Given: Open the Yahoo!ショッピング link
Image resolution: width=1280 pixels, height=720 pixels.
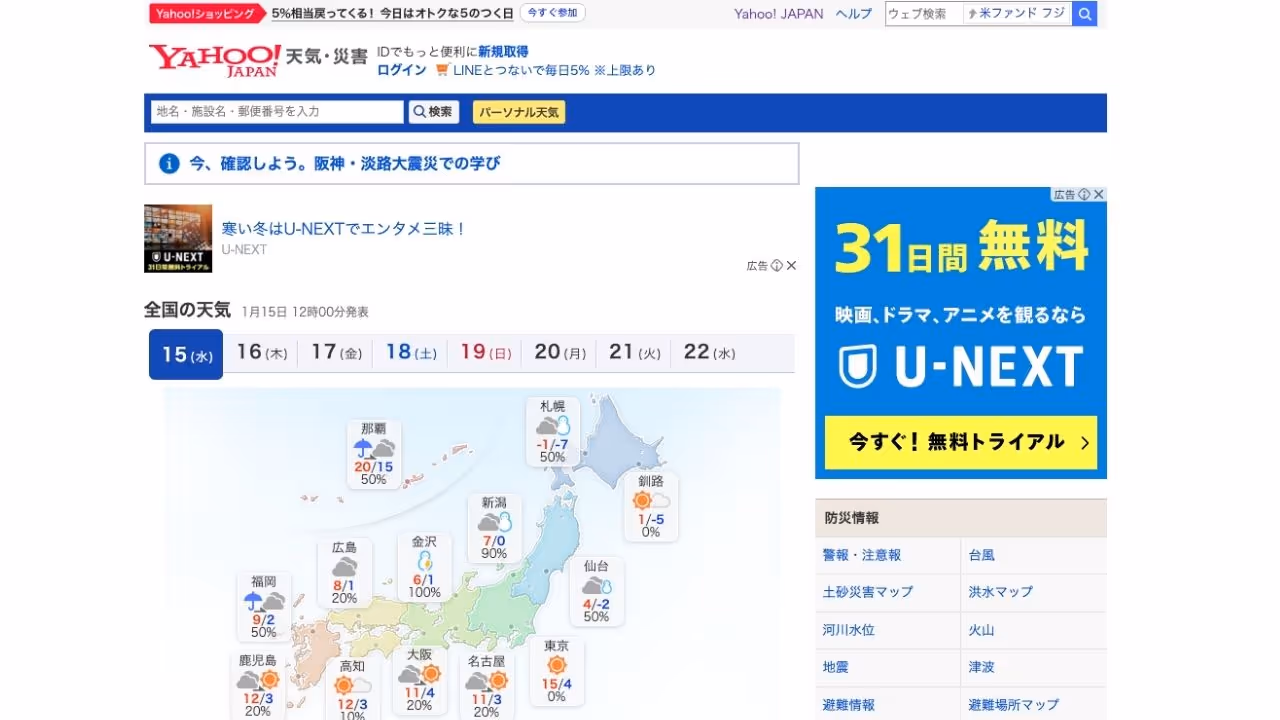Looking at the screenshot, I should 209,13.
